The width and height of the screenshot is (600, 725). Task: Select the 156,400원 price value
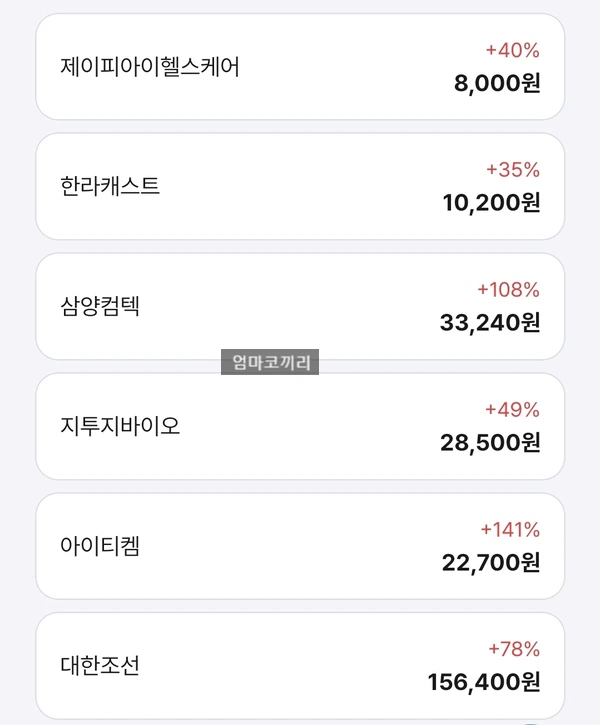tap(484, 682)
